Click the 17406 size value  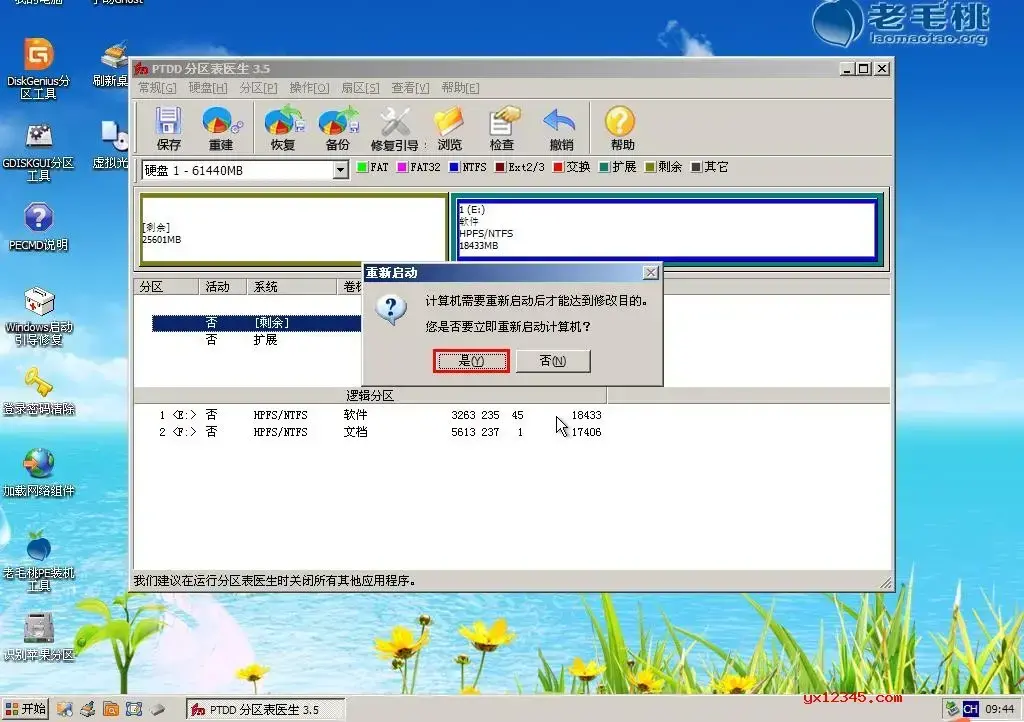tap(586, 432)
